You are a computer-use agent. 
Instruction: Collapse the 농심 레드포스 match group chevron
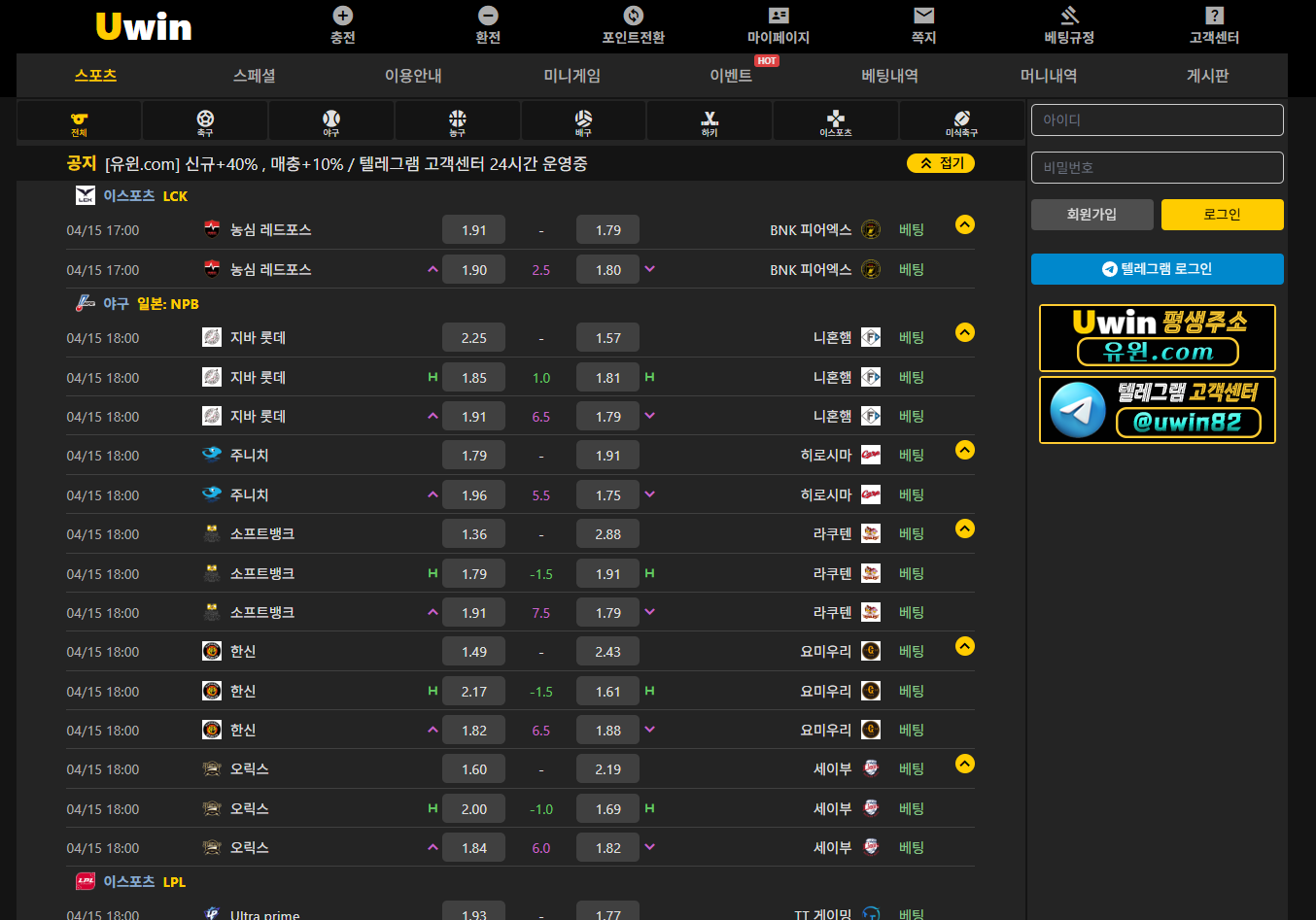[964, 224]
